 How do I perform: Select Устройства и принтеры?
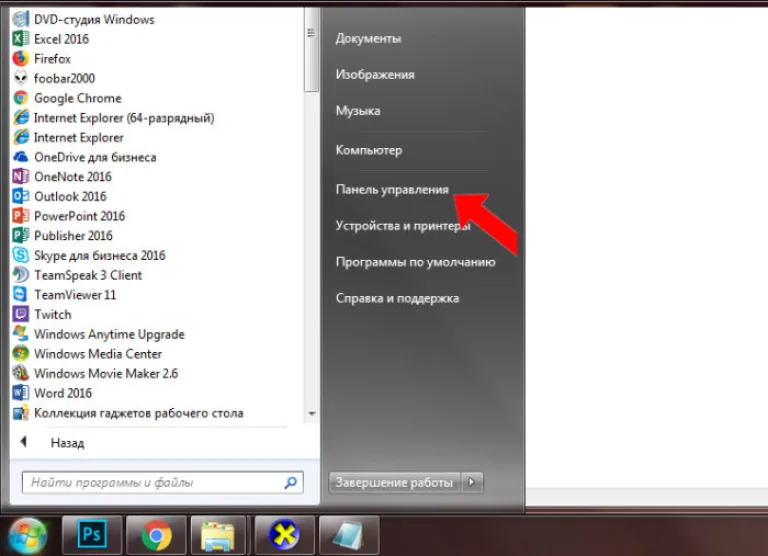click(x=403, y=226)
